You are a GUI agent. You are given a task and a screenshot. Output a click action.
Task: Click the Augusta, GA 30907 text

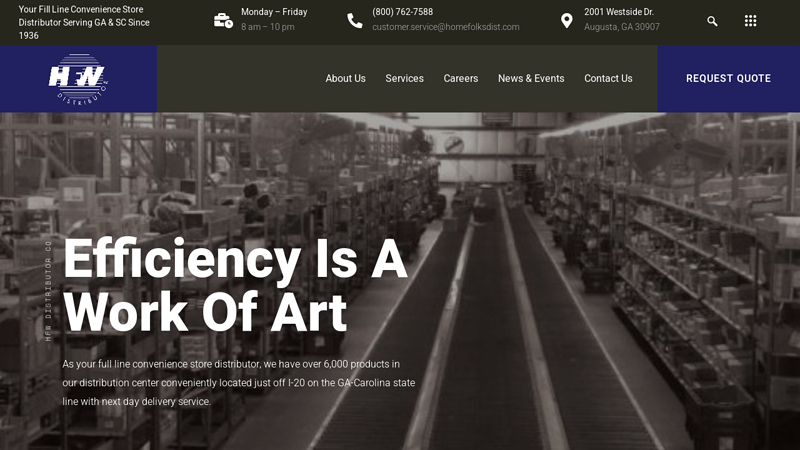pyautogui.click(x=622, y=27)
